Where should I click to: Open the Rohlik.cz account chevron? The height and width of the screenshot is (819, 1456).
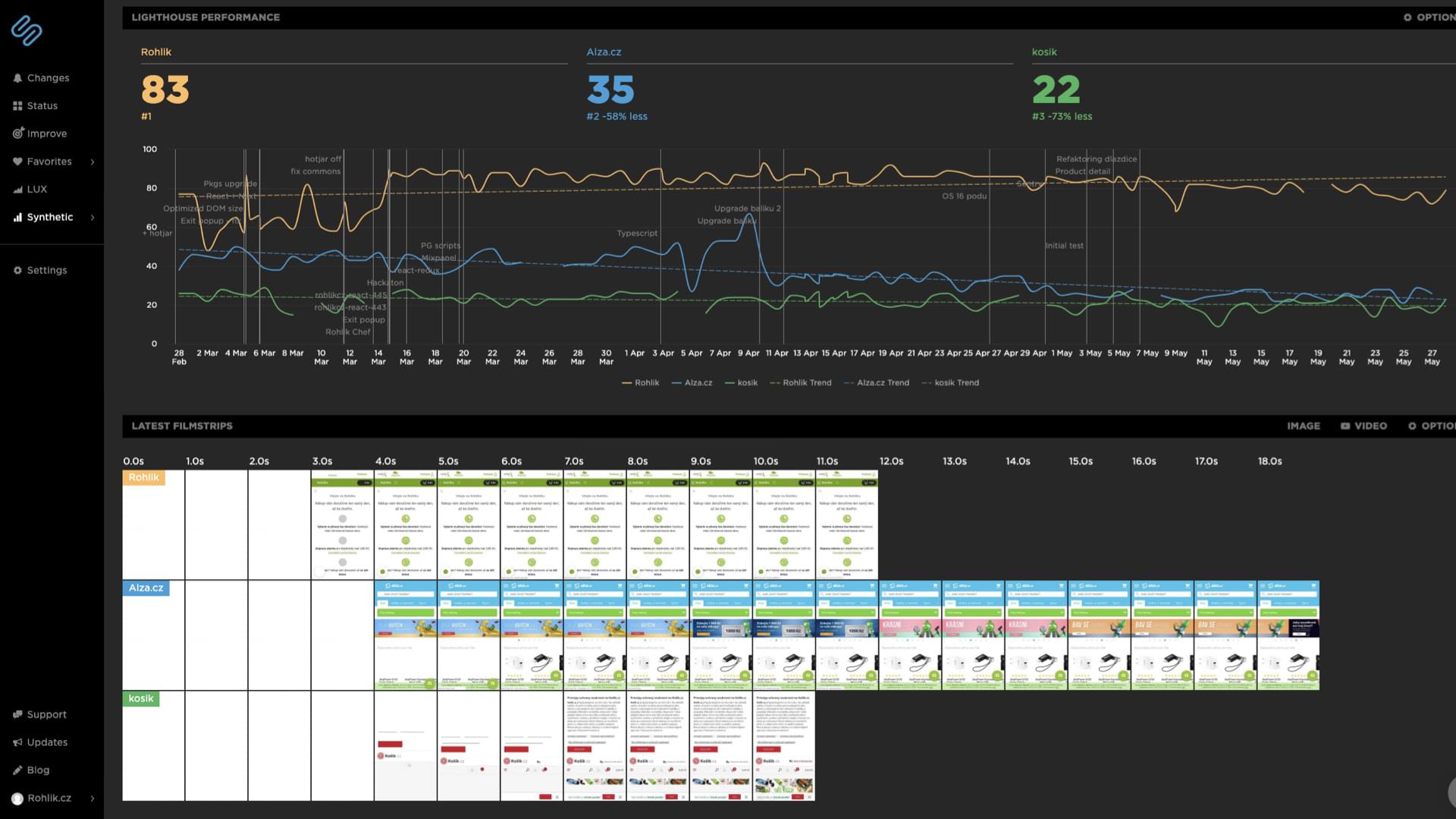[93, 799]
